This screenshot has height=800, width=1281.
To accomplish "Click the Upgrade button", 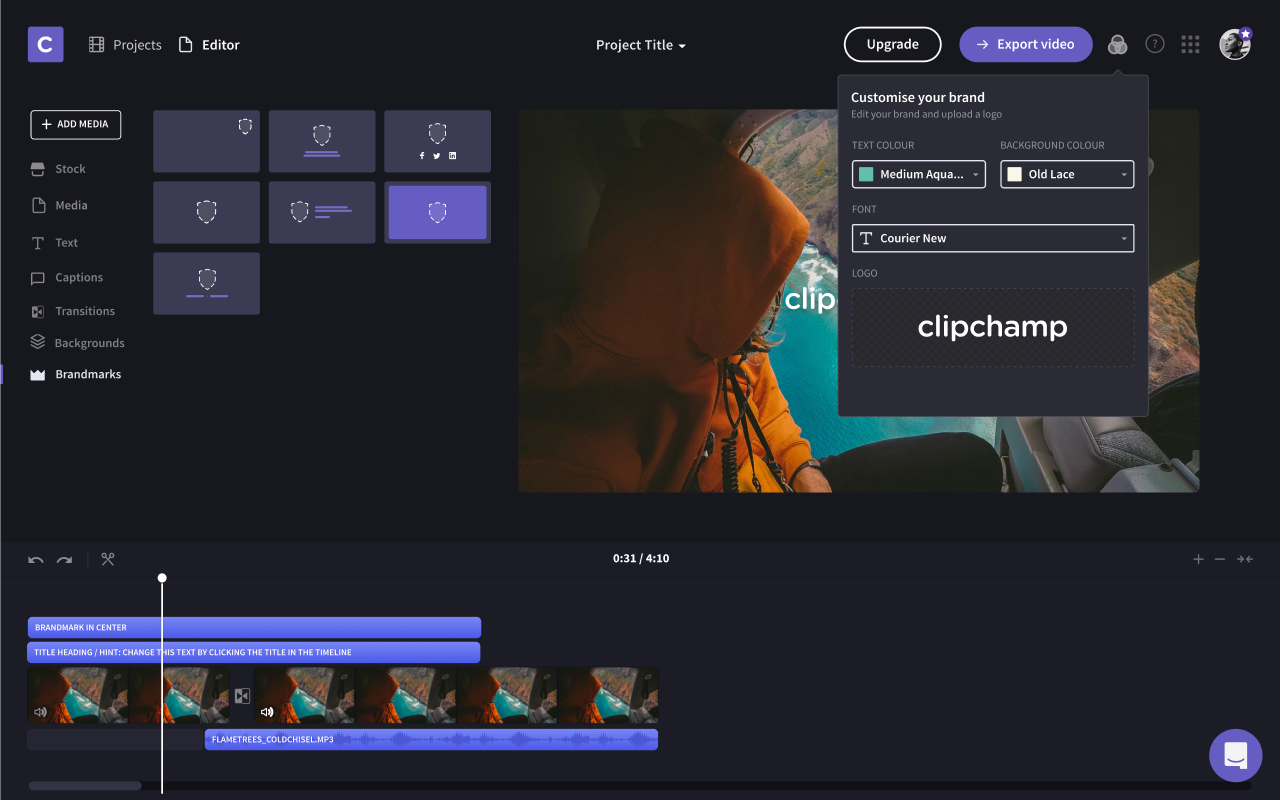I will pos(893,44).
